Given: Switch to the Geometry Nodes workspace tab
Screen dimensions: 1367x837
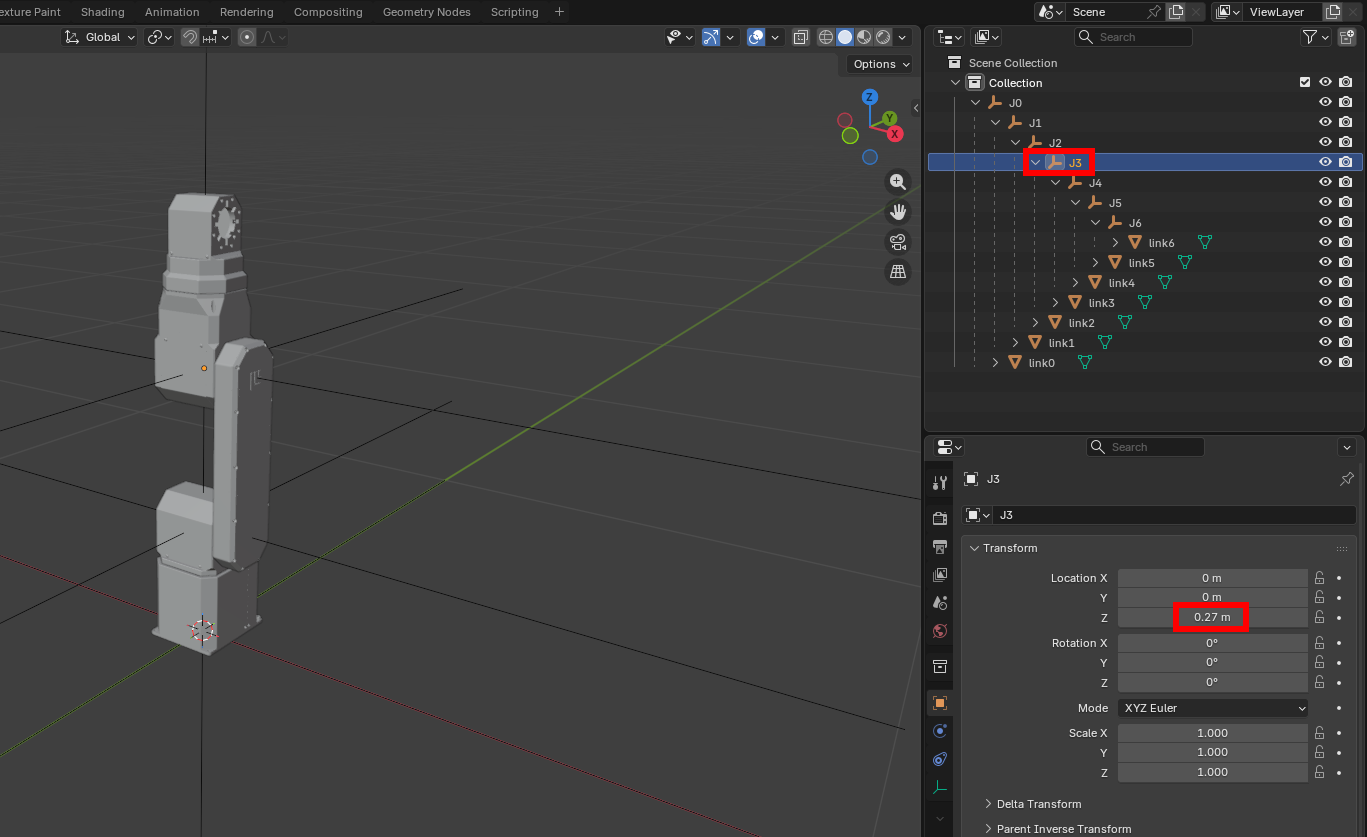Looking at the screenshot, I should click(428, 12).
